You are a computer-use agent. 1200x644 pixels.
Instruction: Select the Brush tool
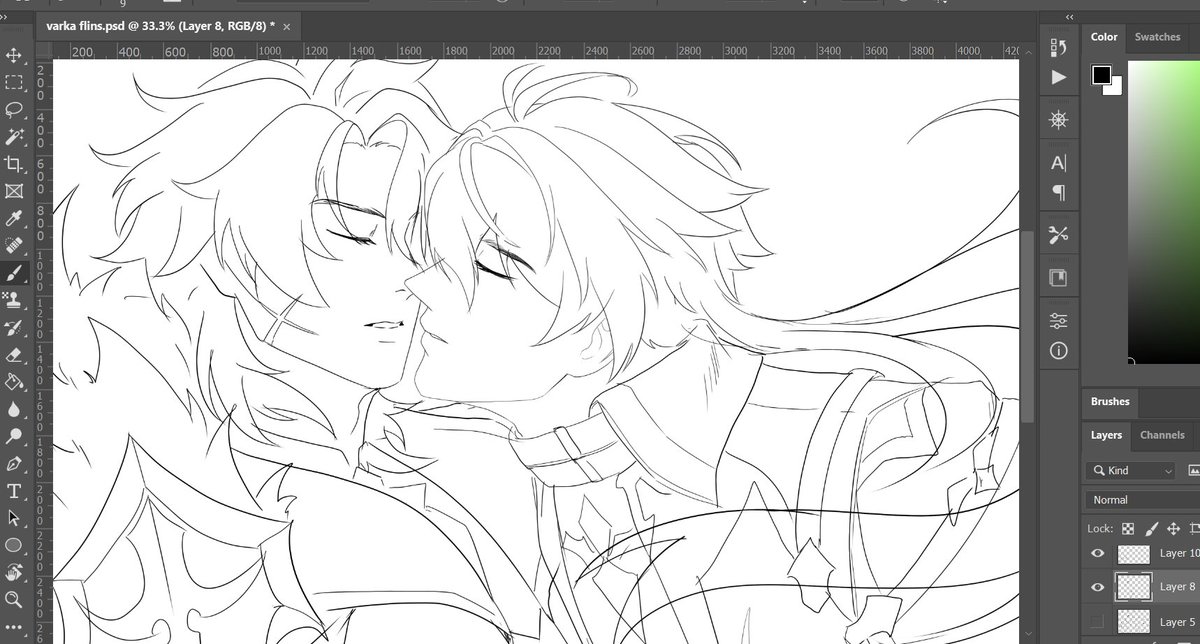[14, 272]
